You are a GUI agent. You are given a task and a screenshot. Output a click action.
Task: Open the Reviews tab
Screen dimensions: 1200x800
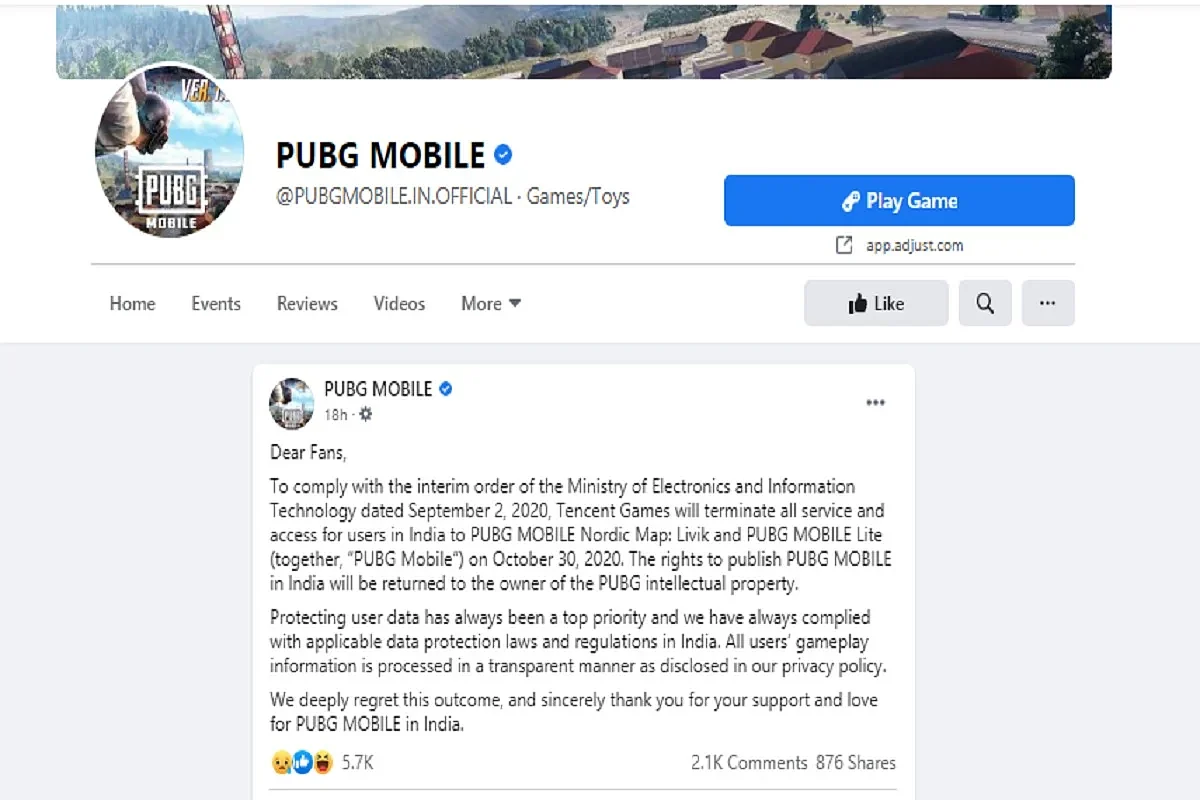tap(307, 303)
